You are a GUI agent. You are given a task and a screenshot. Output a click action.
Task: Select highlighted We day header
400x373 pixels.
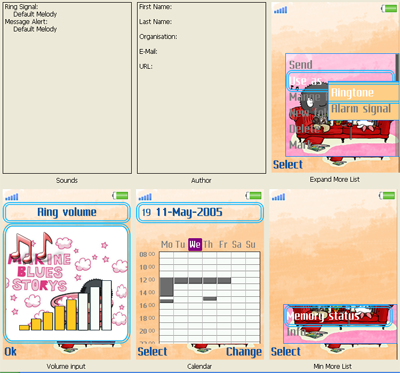[x=195, y=245]
